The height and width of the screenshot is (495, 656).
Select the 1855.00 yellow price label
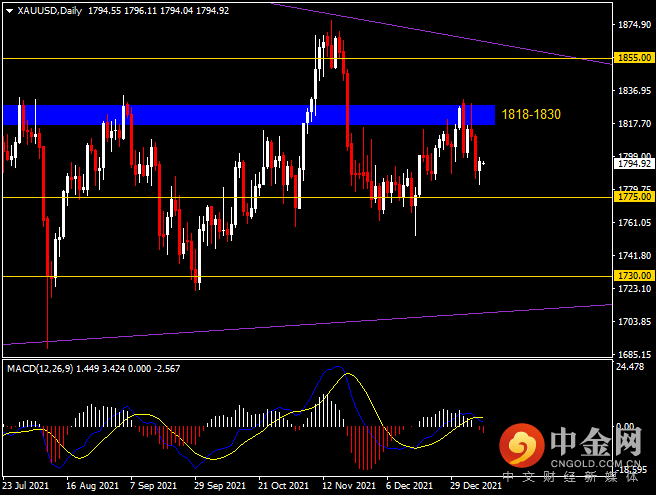click(634, 58)
